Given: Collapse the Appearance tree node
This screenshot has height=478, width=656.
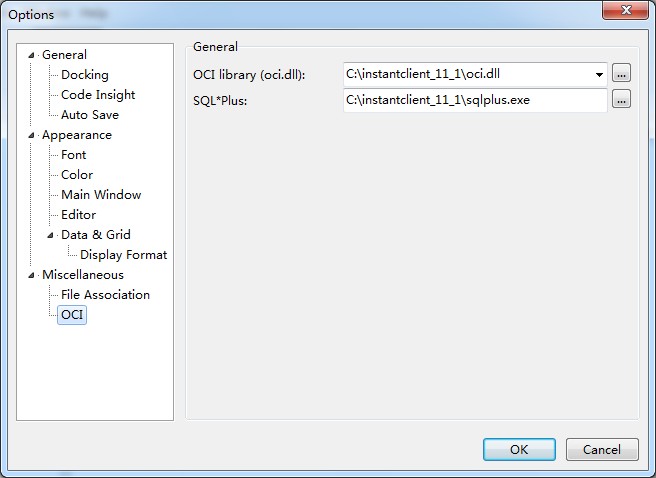Looking at the screenshot, I should coord(32,135).
